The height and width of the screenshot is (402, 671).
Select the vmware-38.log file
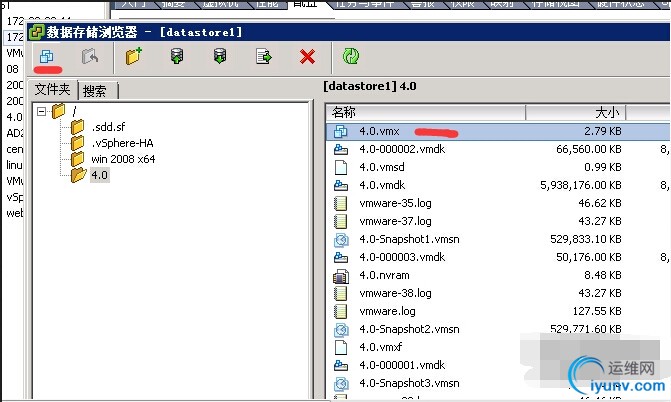(395, 293)
